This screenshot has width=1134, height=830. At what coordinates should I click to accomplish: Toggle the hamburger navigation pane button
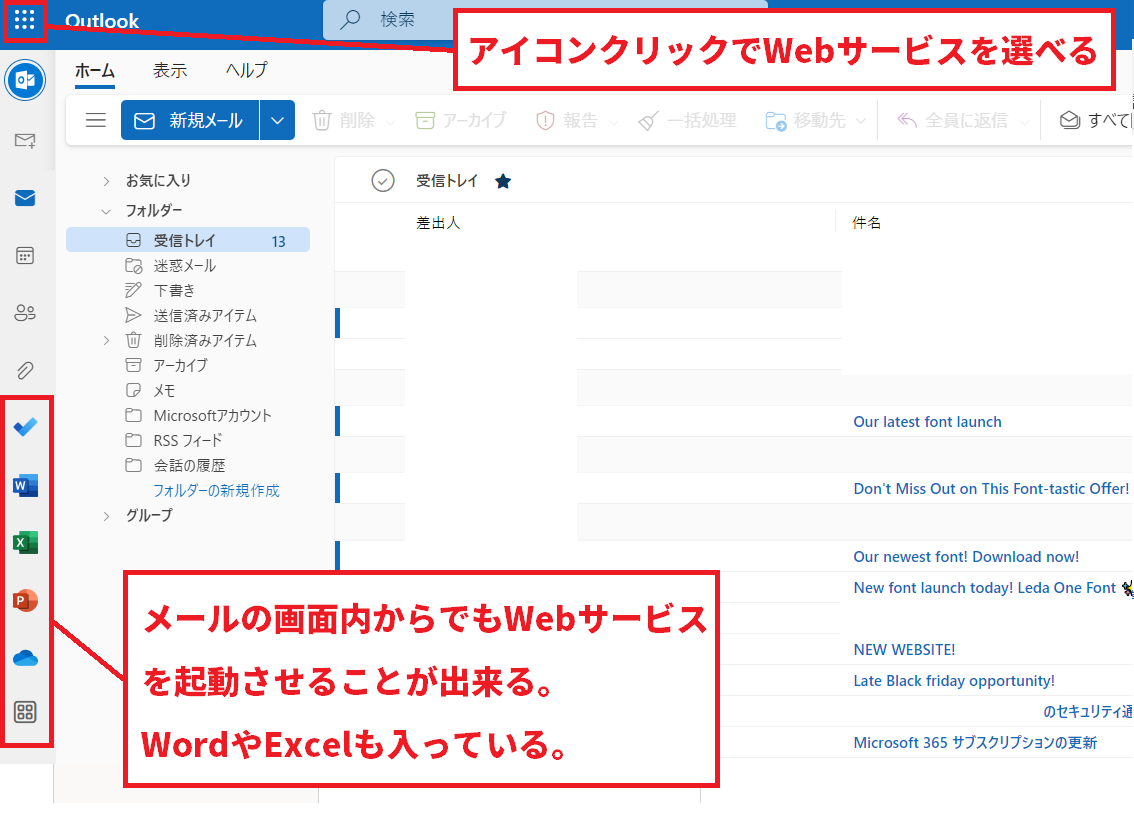tap(95, 120)
